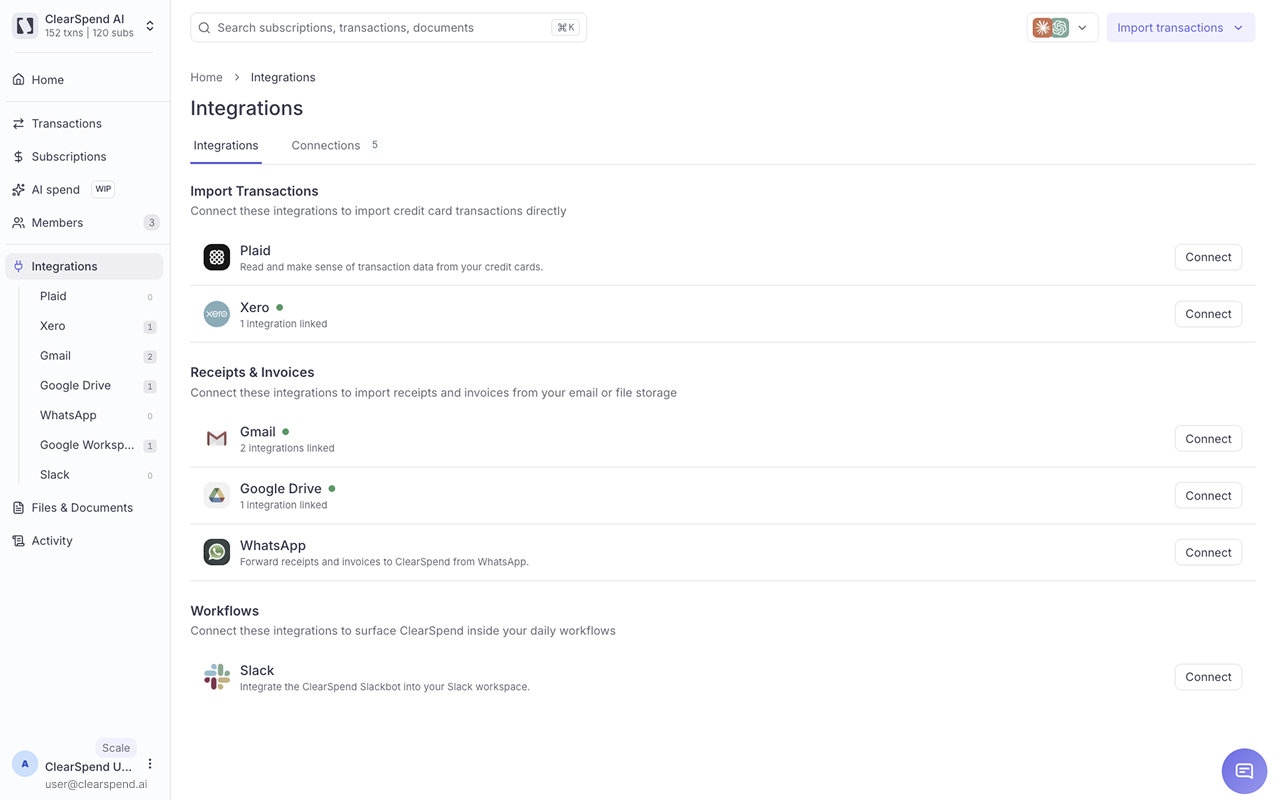
Task: Click the Plaid logo icon
Action: [217, 257]
